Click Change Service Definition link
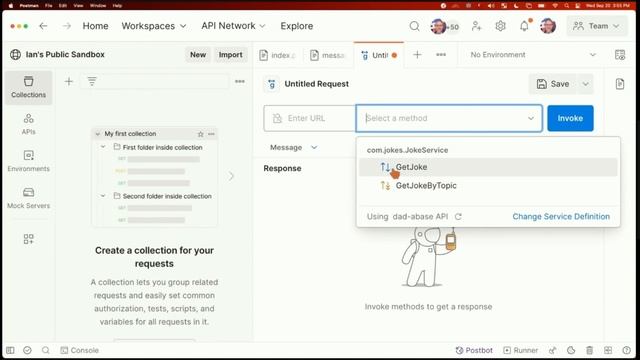This screenshot has height=360, width=640. tap(561, 217)
